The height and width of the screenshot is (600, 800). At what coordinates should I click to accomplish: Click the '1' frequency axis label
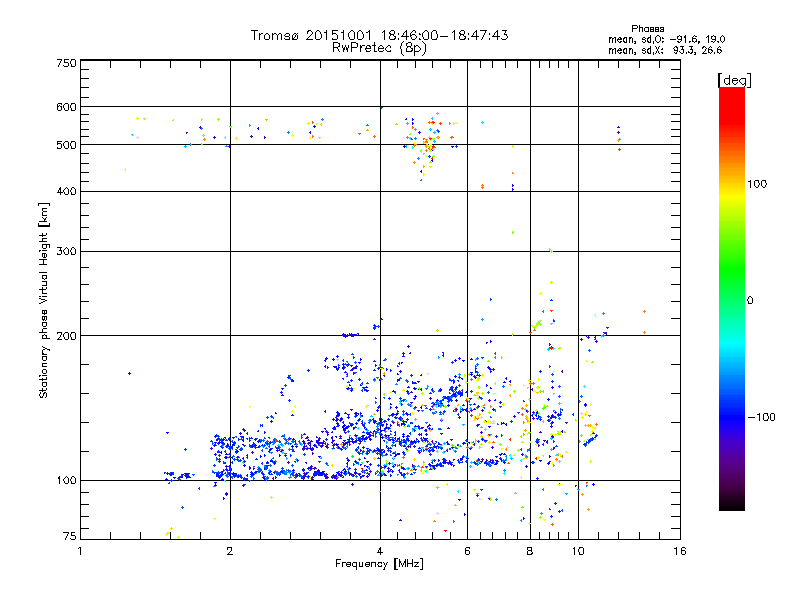click(x=80, y=551)
